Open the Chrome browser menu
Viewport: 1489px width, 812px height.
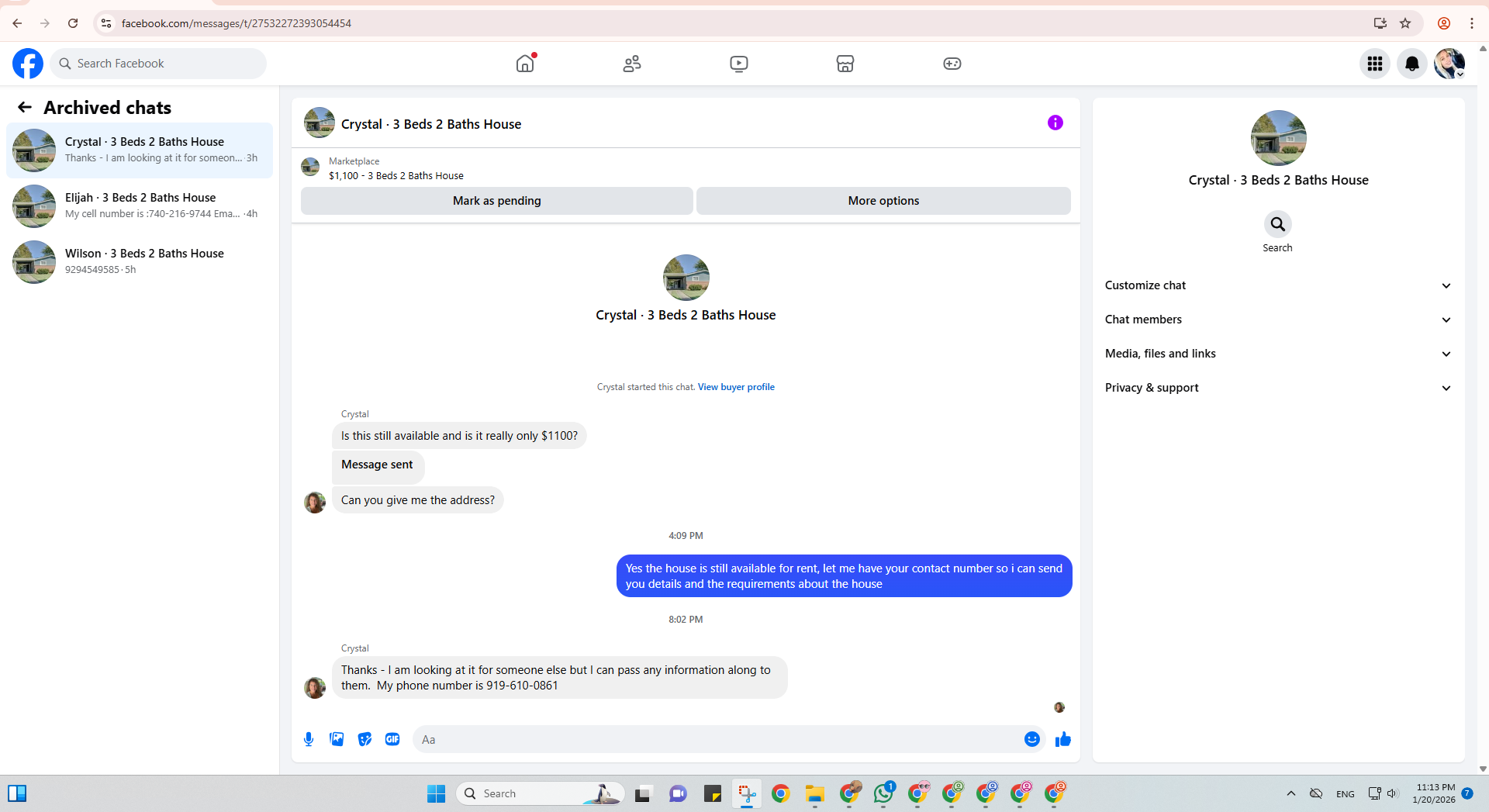coord(1472,23)
